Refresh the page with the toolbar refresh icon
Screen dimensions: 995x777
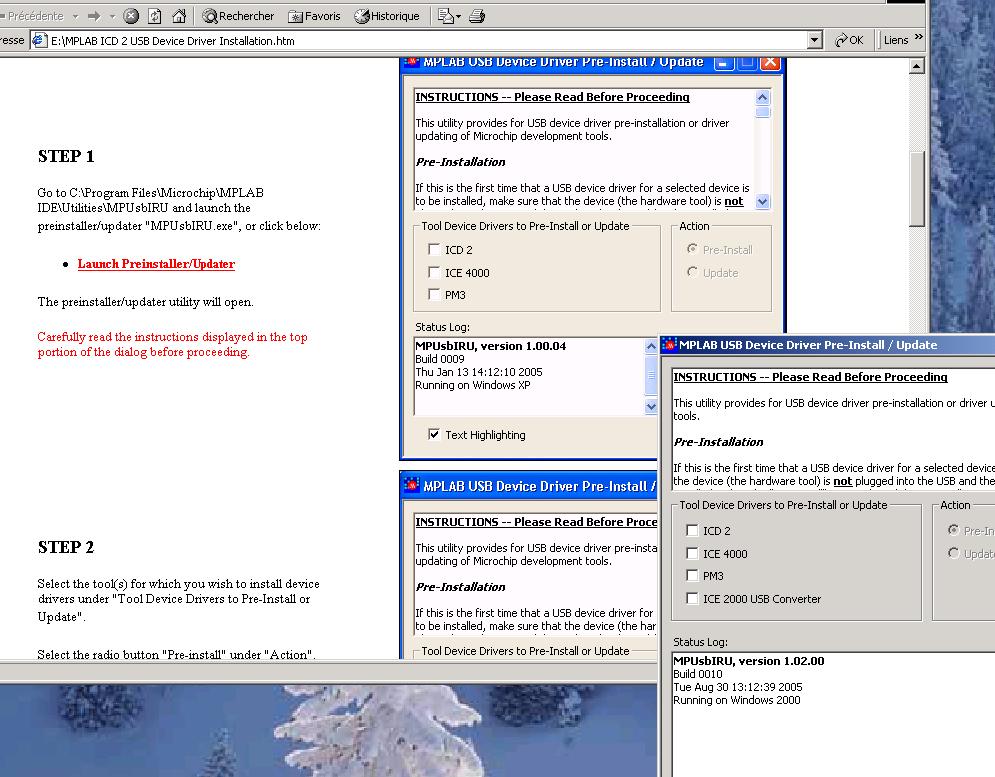(155, 16)
